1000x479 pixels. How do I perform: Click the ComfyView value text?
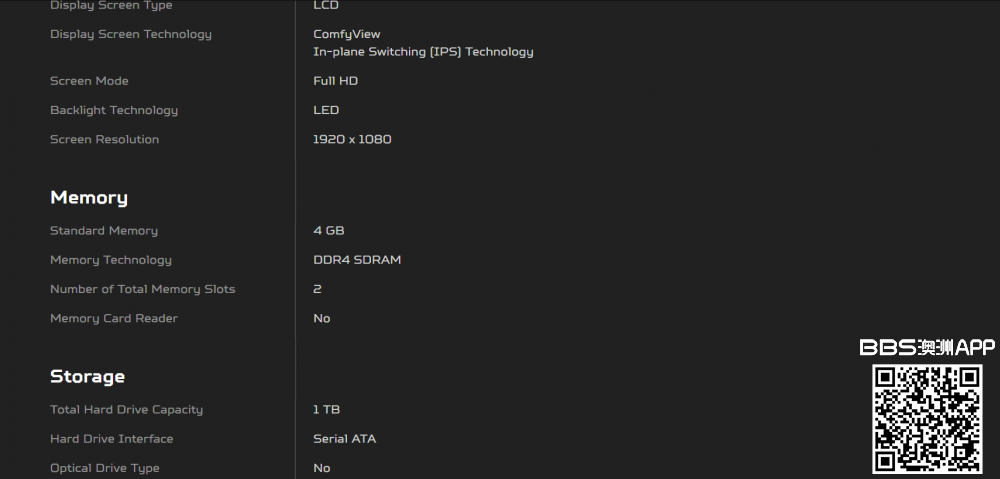coord(347,34)
